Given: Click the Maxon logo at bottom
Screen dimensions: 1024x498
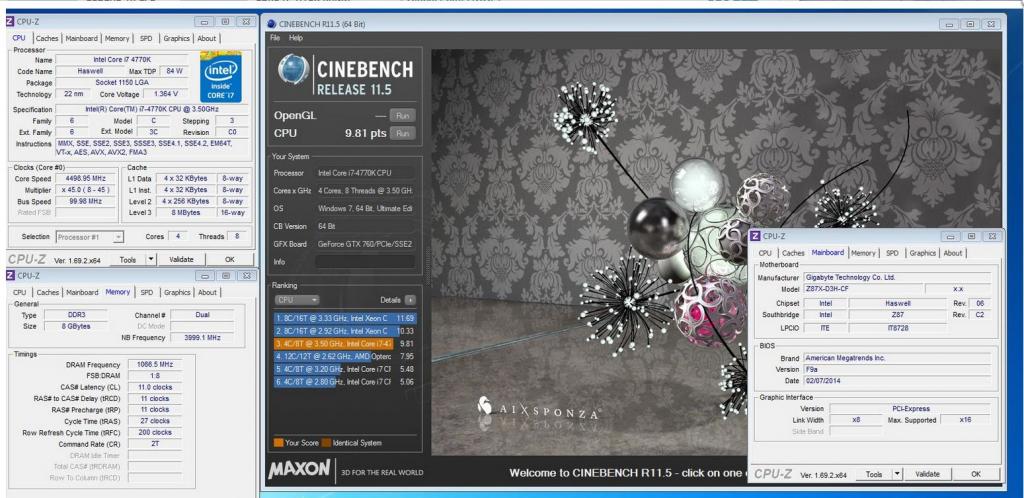Looking at the screenshot, I should 299,469.
